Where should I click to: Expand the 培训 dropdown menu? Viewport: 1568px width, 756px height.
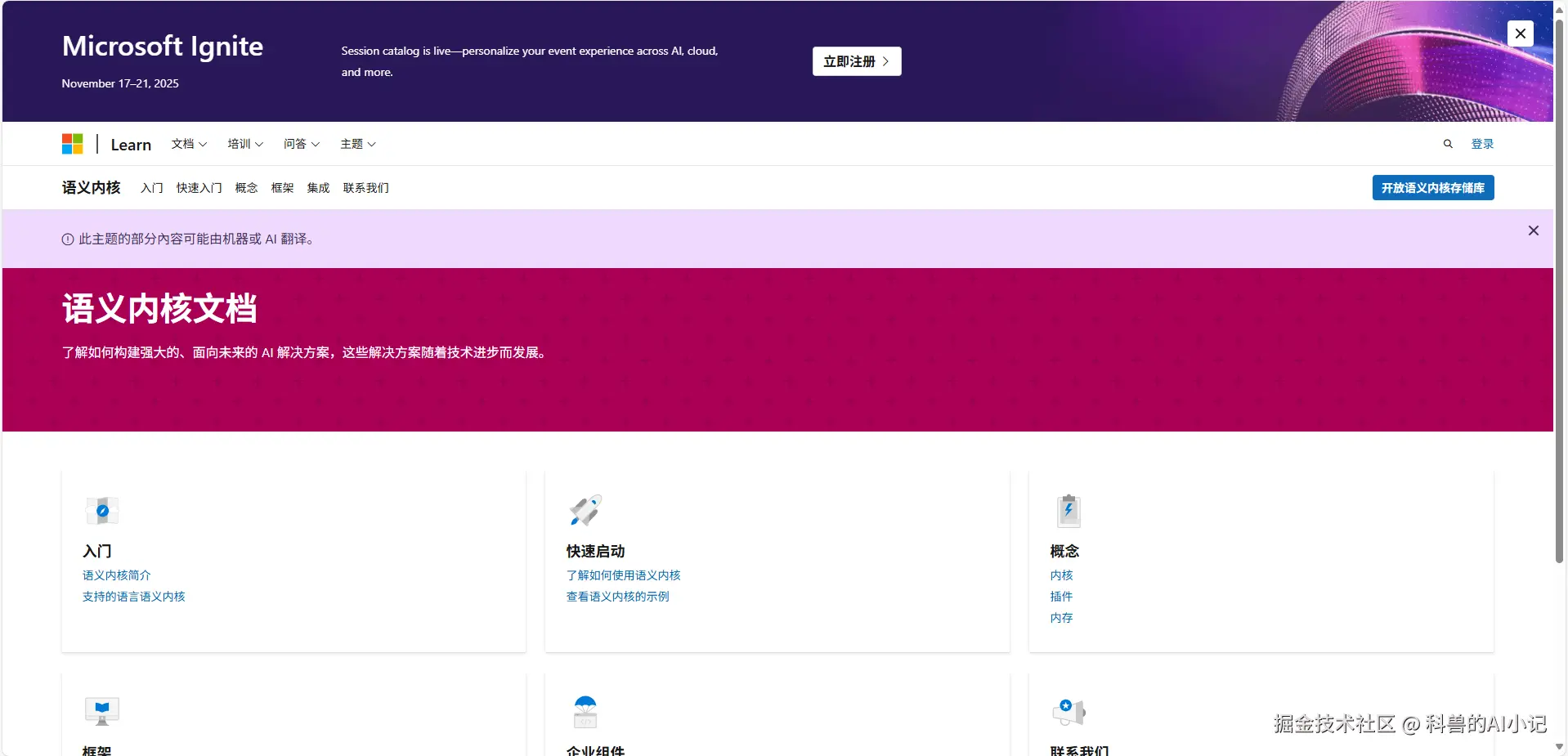click(245, 144)
